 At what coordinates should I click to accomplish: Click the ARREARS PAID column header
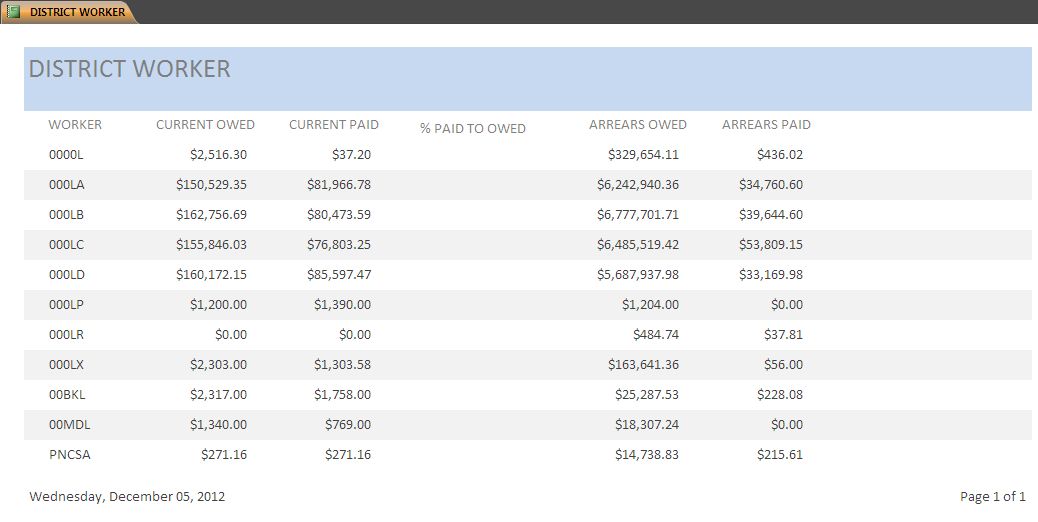point(766,125)
